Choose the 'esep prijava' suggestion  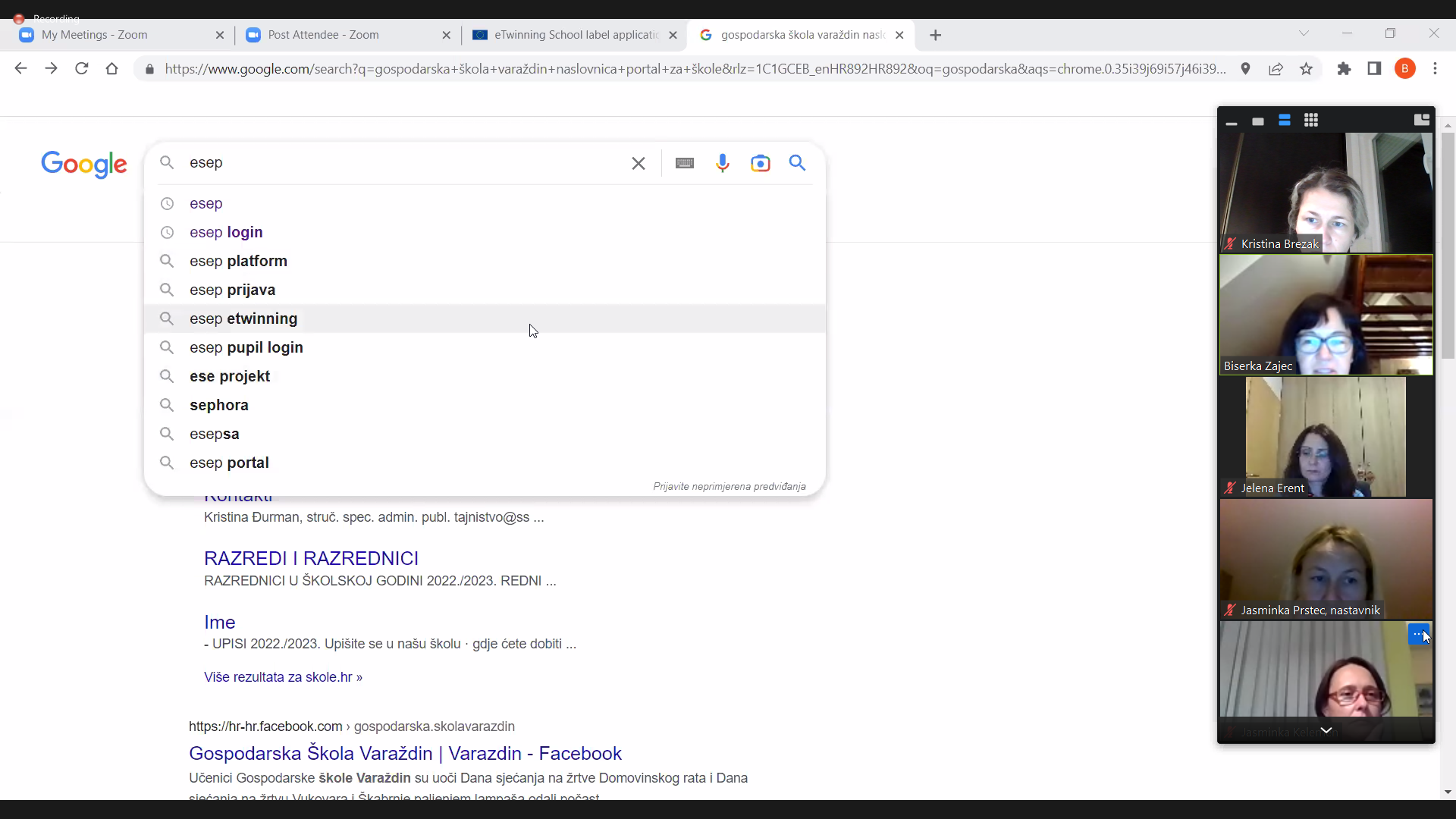click(x=485, y=290)
